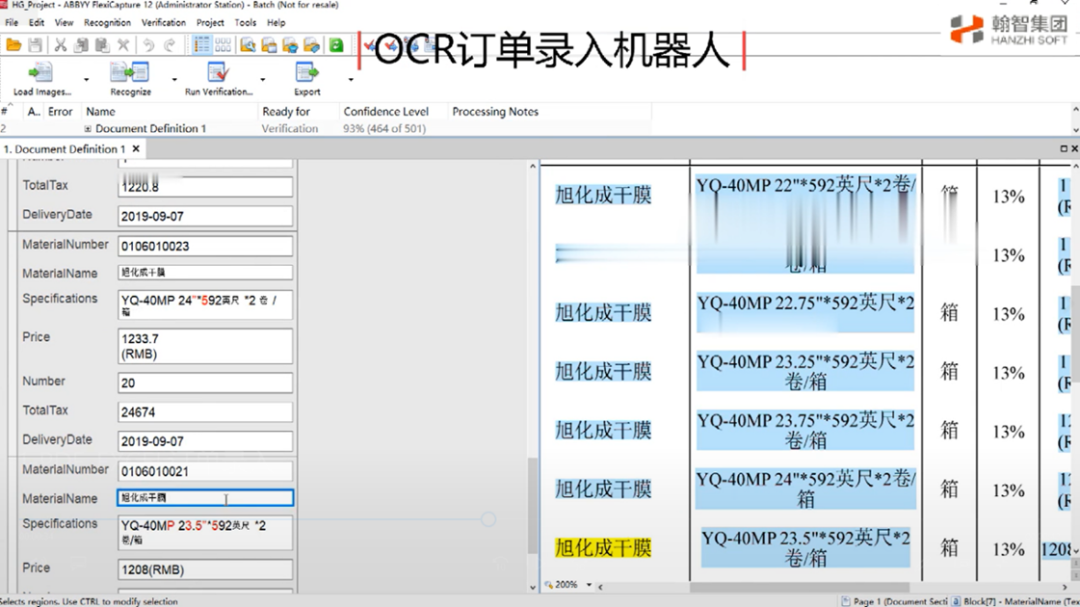
Task: Click MaterialNumber field 0106010021
Action: pos(205,471)
